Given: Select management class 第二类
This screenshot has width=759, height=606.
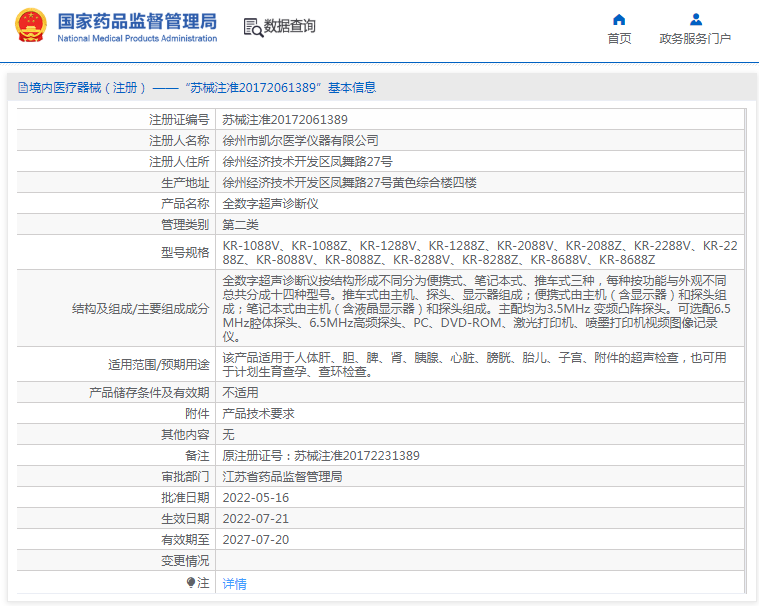Looking at the screenshot, I should point(241,225).
